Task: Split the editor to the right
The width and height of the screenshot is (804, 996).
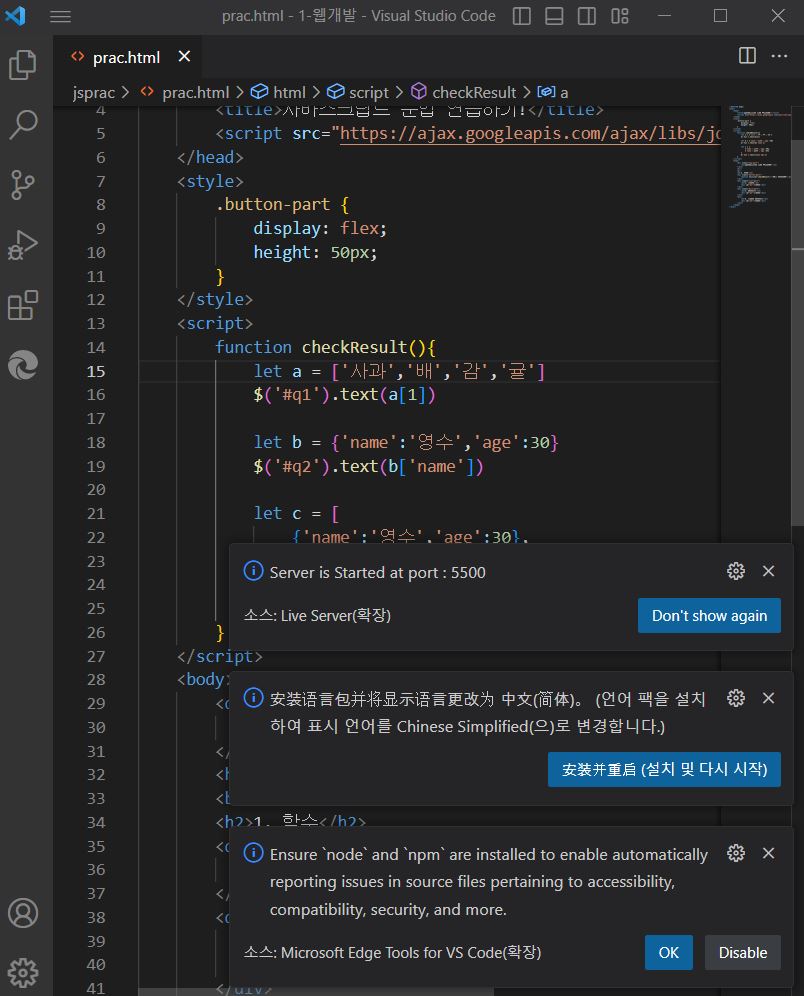Action: (x=747, y=56)
